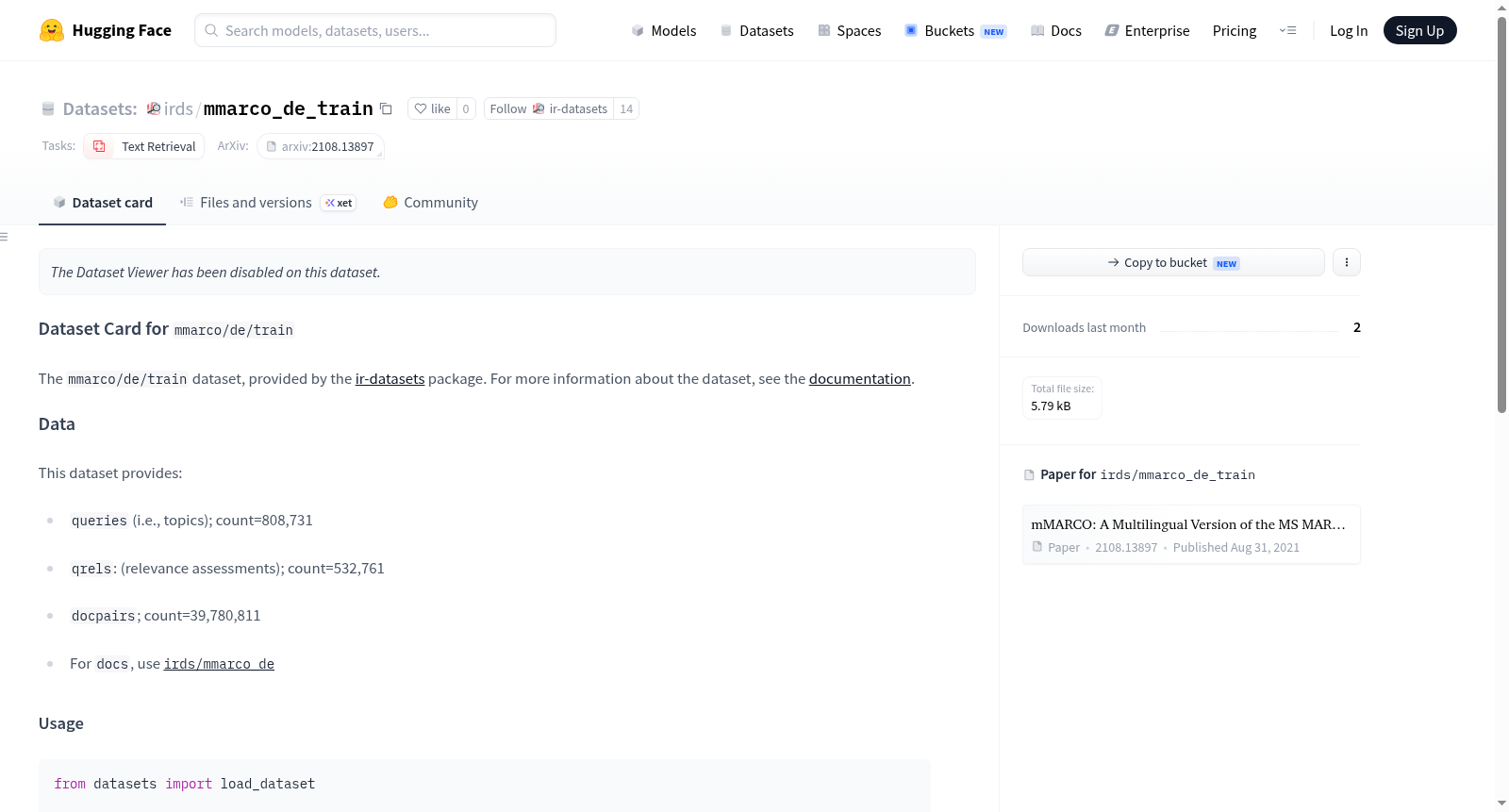The width and height of the screenshot is (1509, 812).
Task: Open Docs from the top navigation
Action: [1055, 30]
